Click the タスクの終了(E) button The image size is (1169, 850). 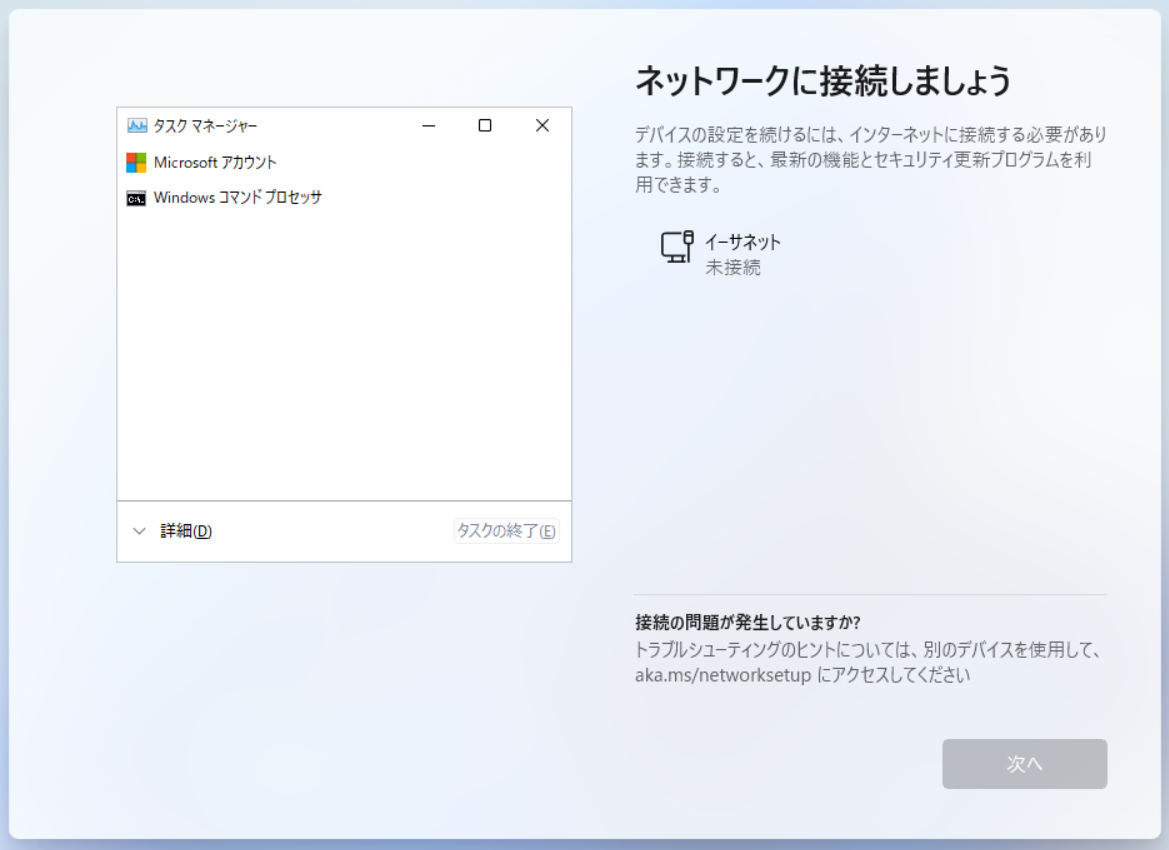(506, 531)
